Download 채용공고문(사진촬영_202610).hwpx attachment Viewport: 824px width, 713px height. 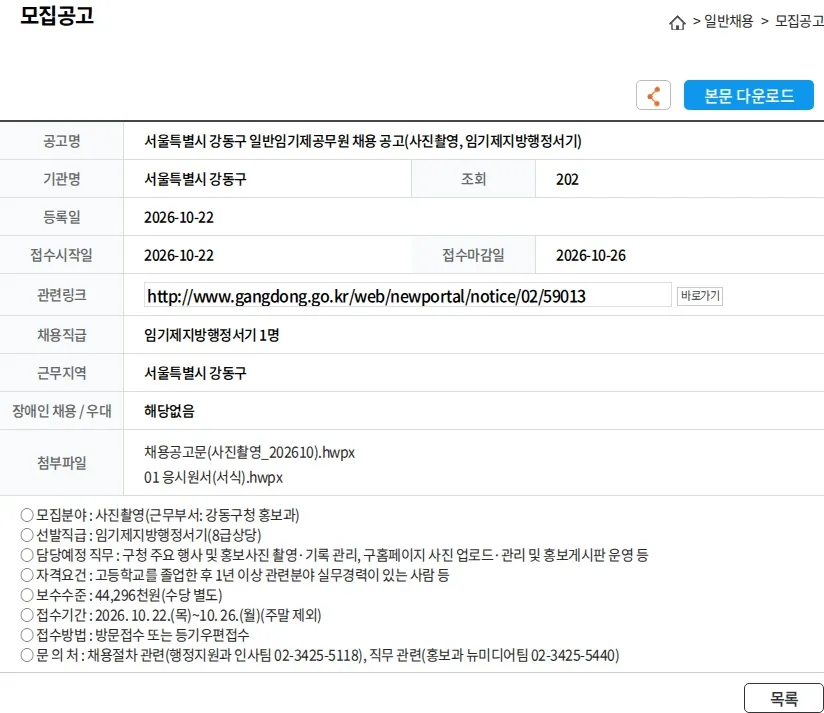coord(250,452)
